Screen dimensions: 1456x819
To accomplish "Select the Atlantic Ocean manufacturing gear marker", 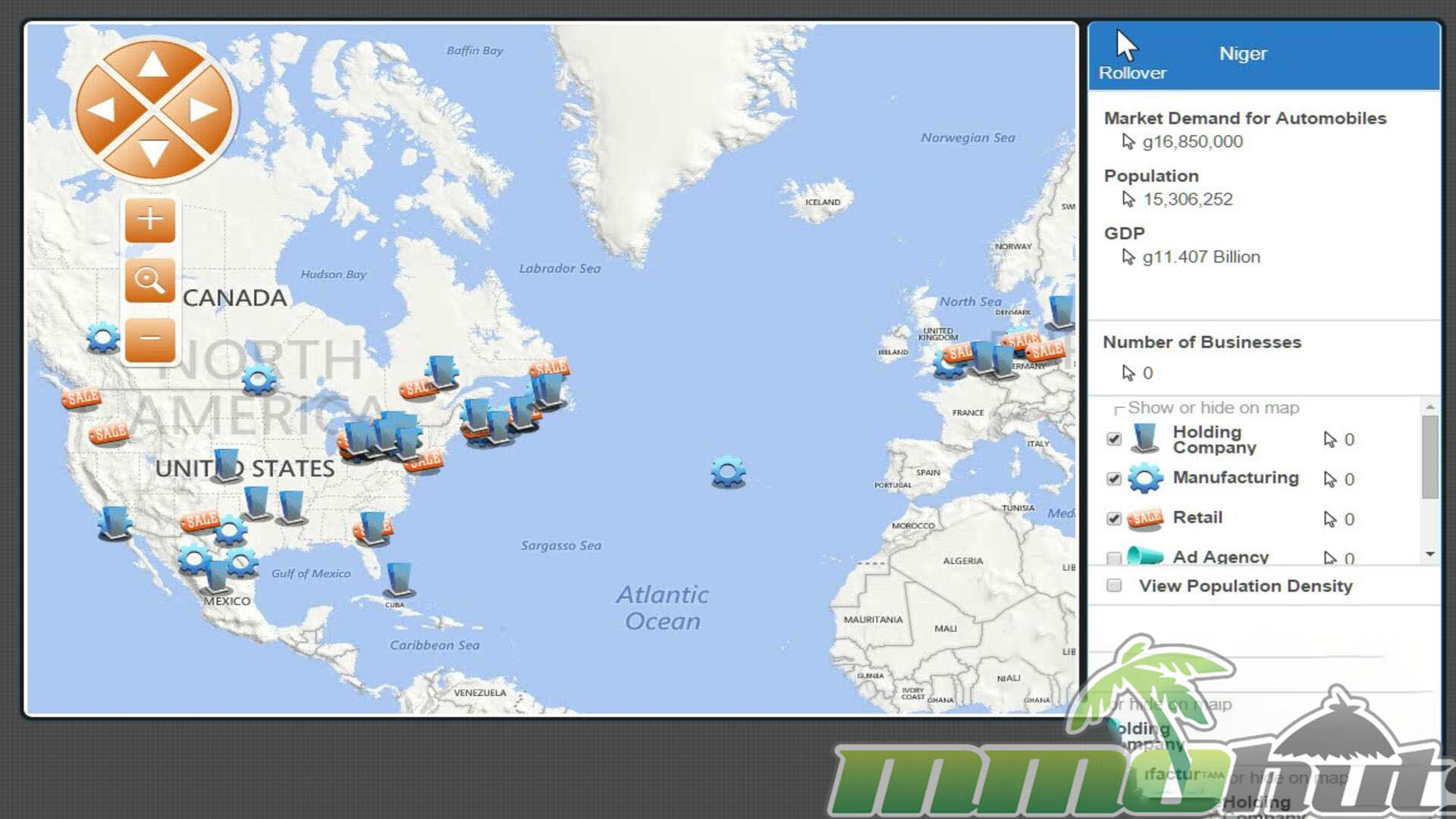I will (728, 472).
